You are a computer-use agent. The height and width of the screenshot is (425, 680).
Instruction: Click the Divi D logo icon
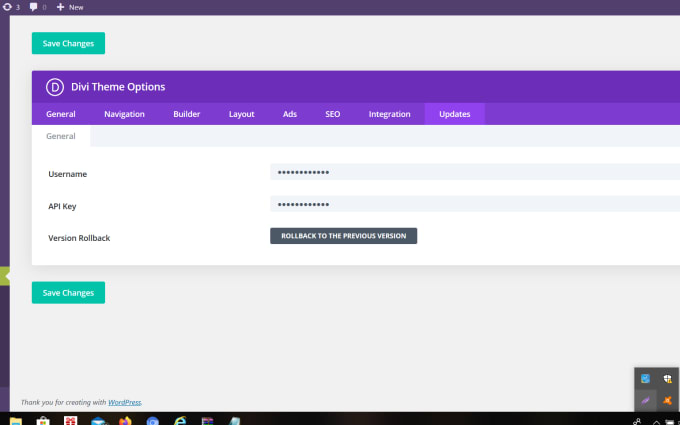click(55, 87)
